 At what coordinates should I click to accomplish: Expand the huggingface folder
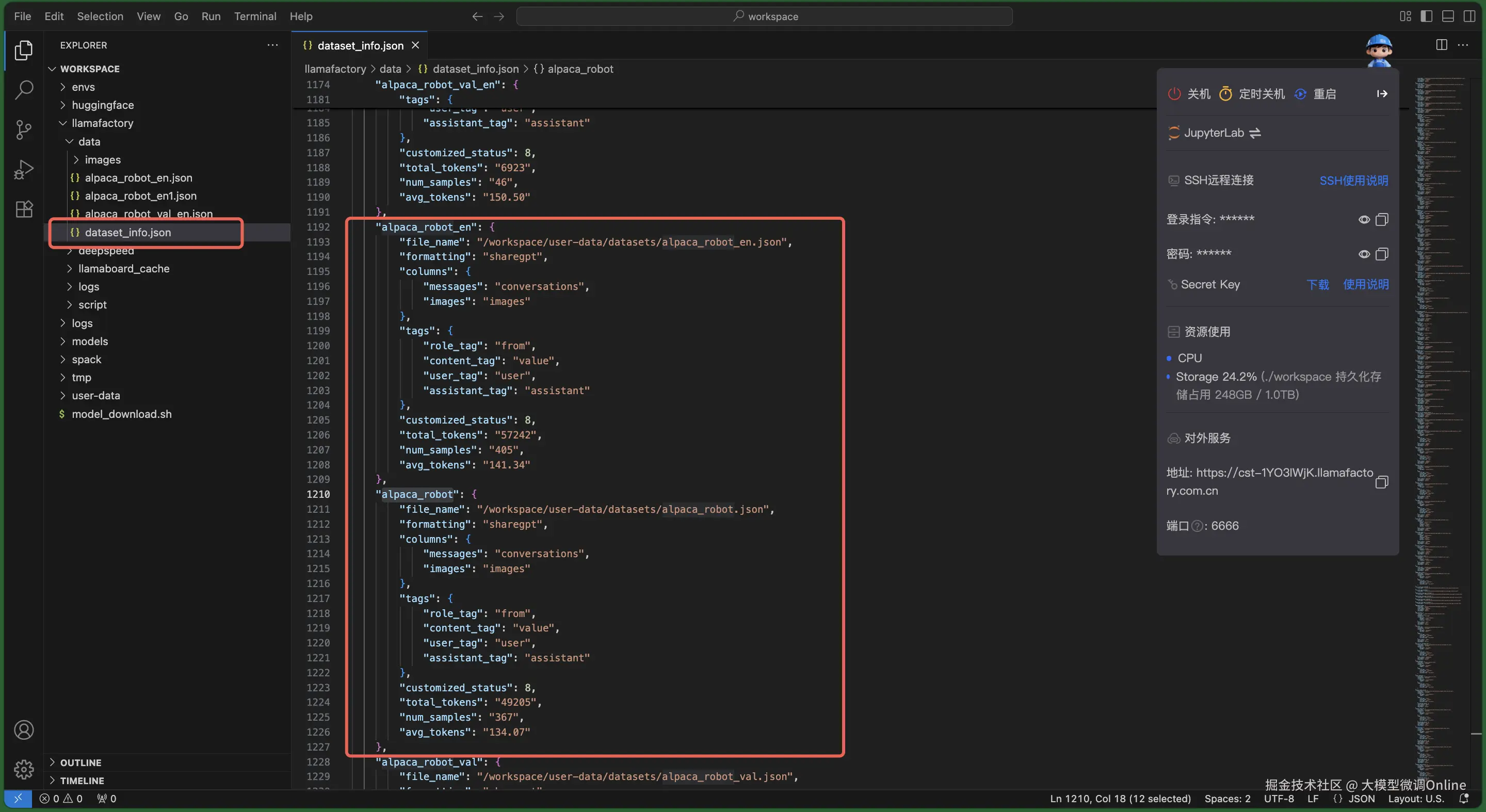102,105
